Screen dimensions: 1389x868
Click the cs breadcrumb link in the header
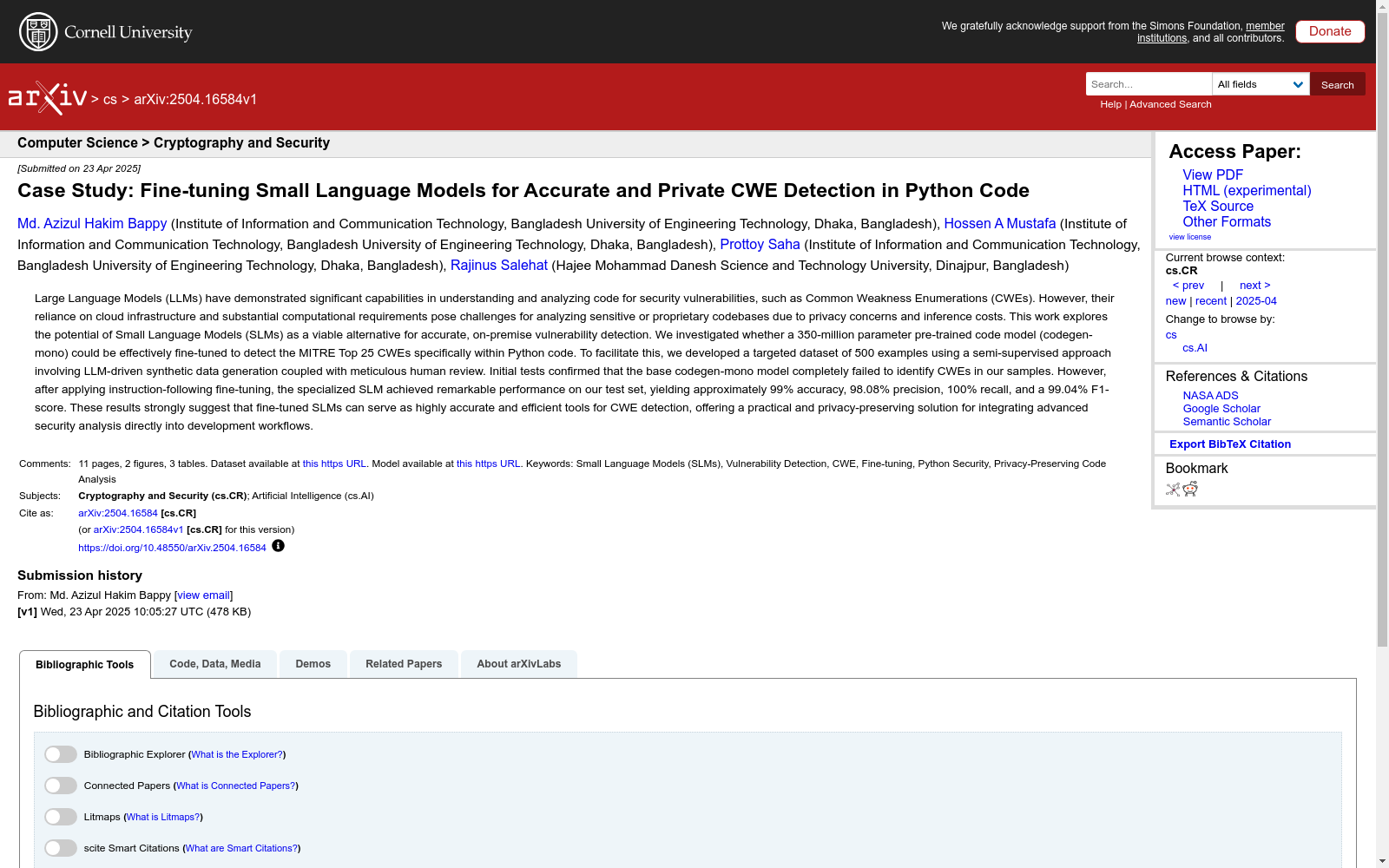pyautogui.click(x=110, y=100)
